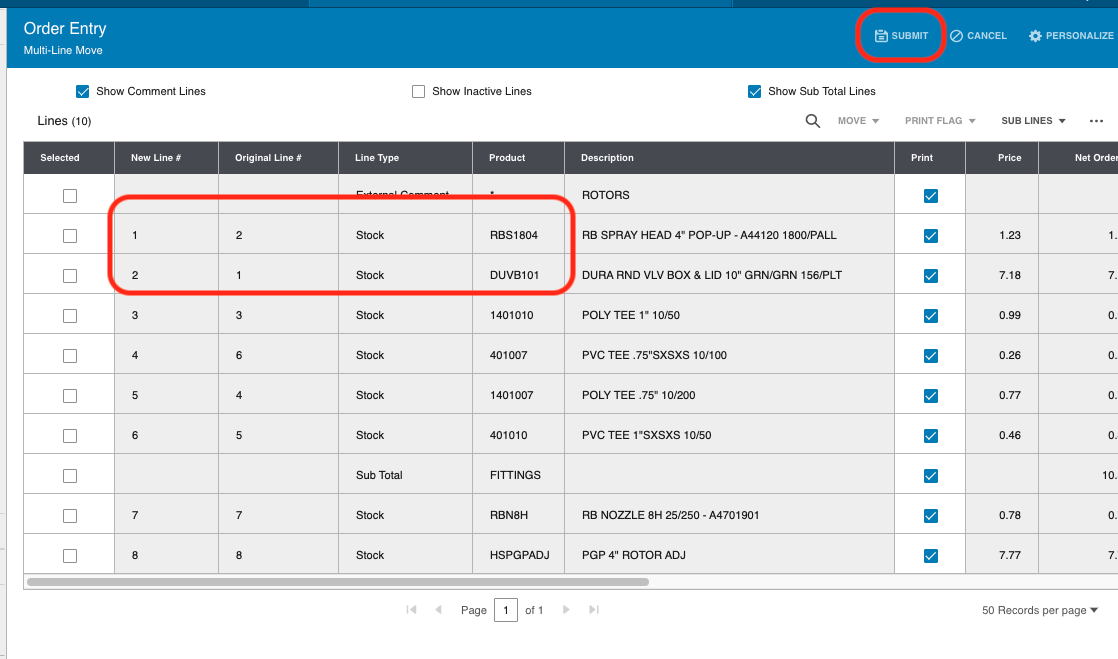Go to last page icon
This screenshot has width=1118, height=659.
pos(594,610)
